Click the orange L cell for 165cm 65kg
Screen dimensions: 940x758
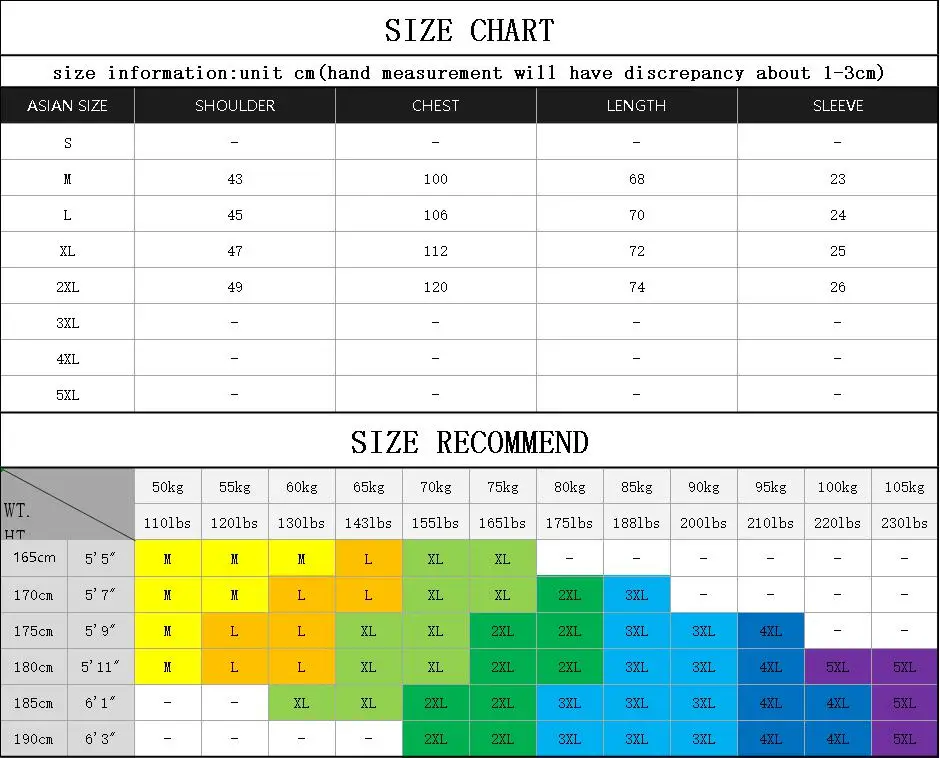pos(369,558)
